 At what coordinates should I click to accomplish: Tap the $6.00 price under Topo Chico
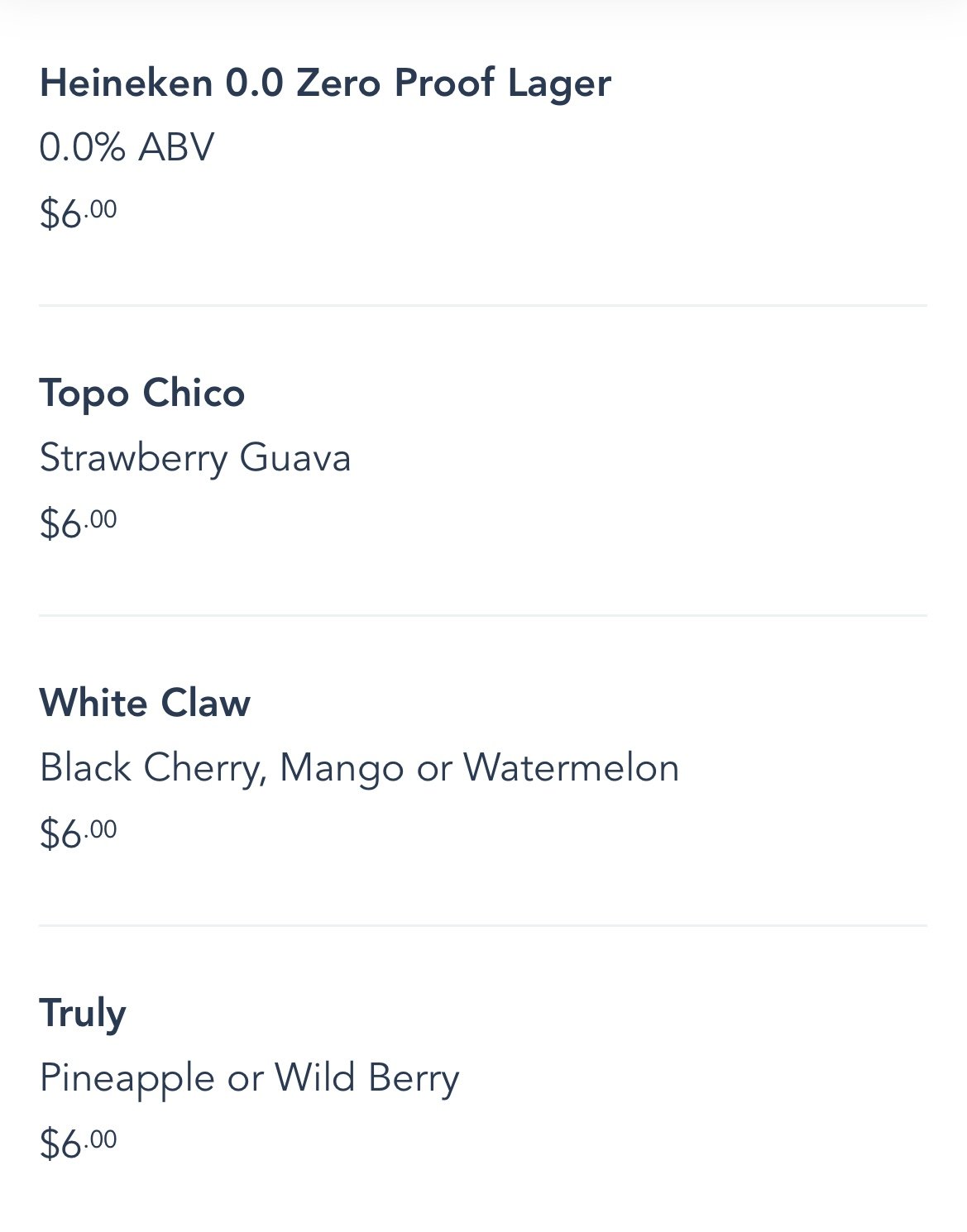(x=78, y=523)
